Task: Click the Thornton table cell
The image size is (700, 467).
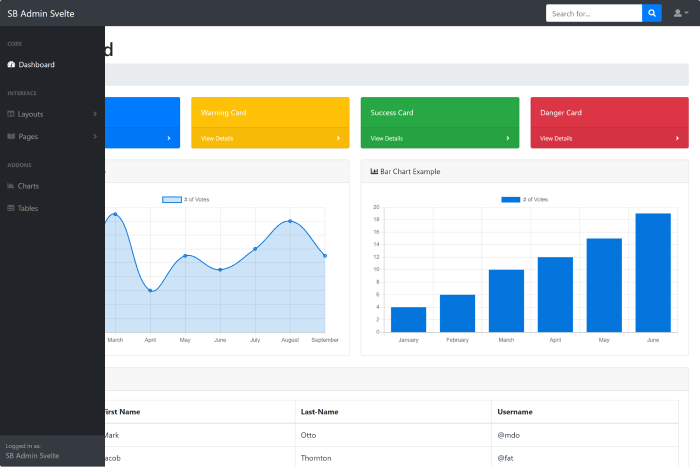Action: tap(393, 457)
